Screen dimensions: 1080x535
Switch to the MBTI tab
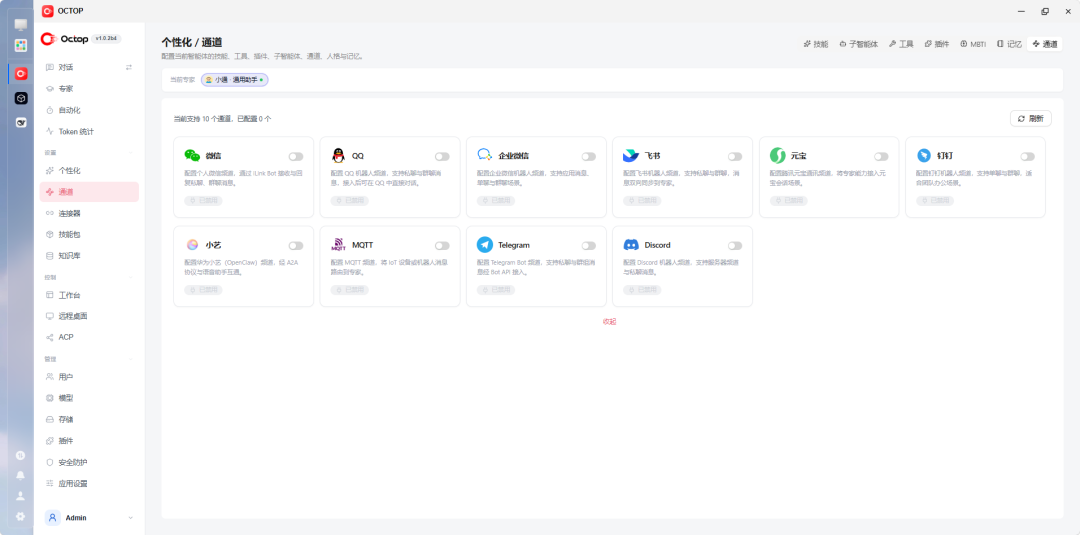pyautogui.click(x=973, y=44)
